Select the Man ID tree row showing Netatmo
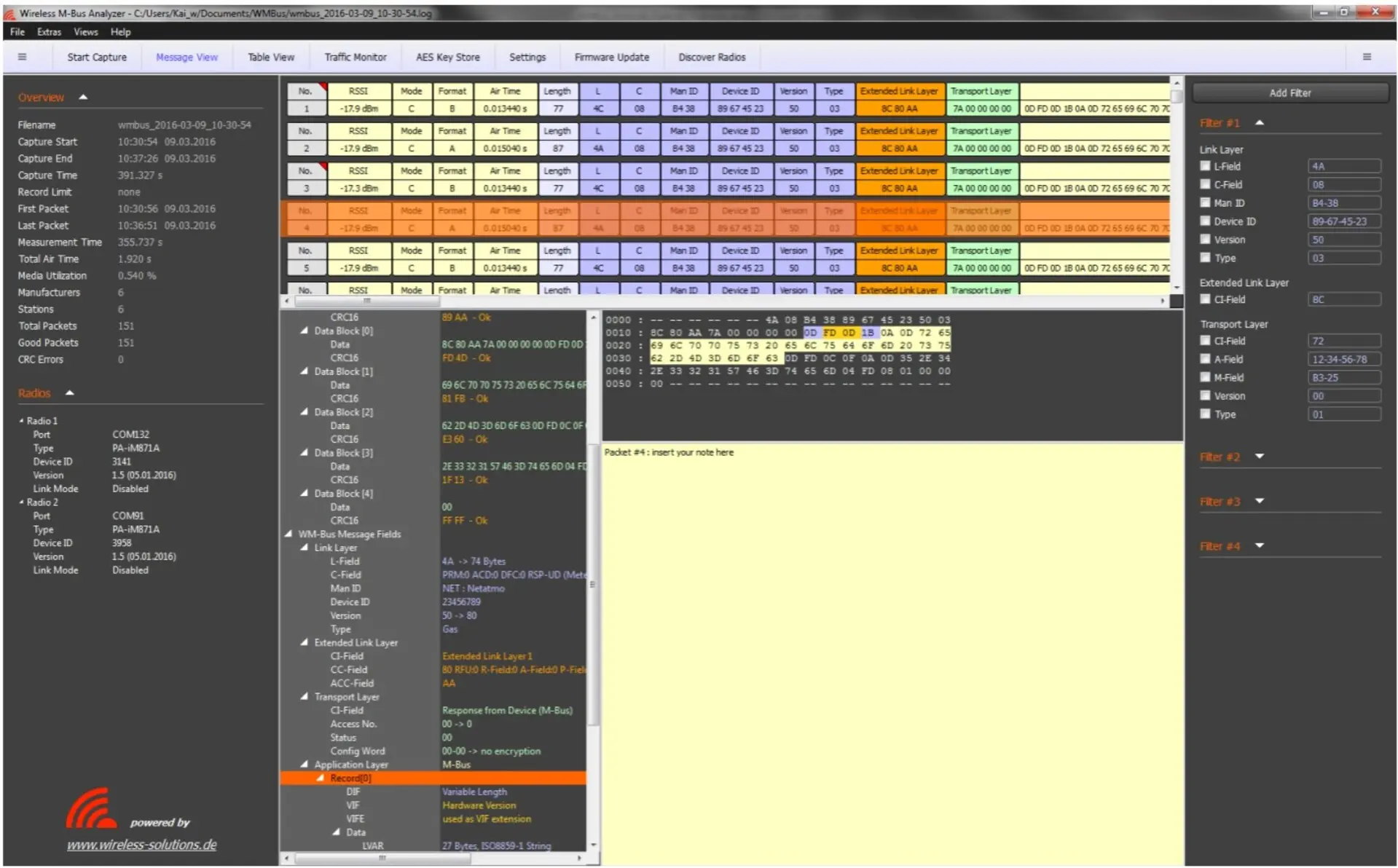The height and width of the screenshot is (868, 1398). click(x=433, y=588)
